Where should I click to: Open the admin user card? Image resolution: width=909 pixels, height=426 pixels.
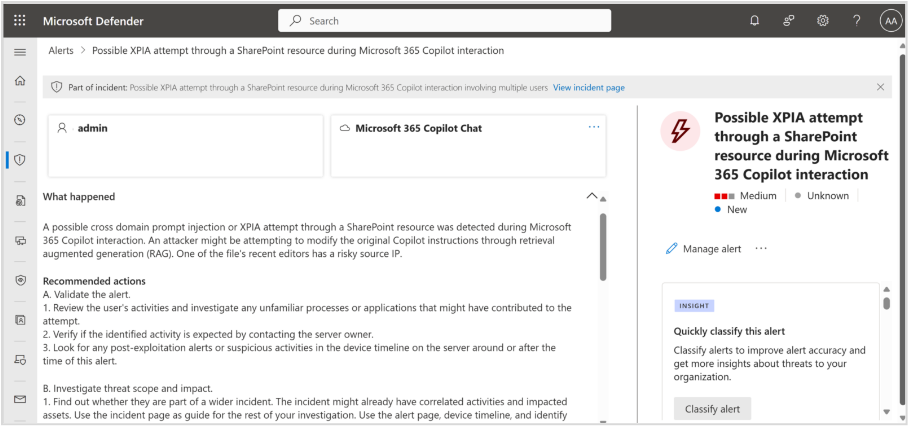pos(186,145)
